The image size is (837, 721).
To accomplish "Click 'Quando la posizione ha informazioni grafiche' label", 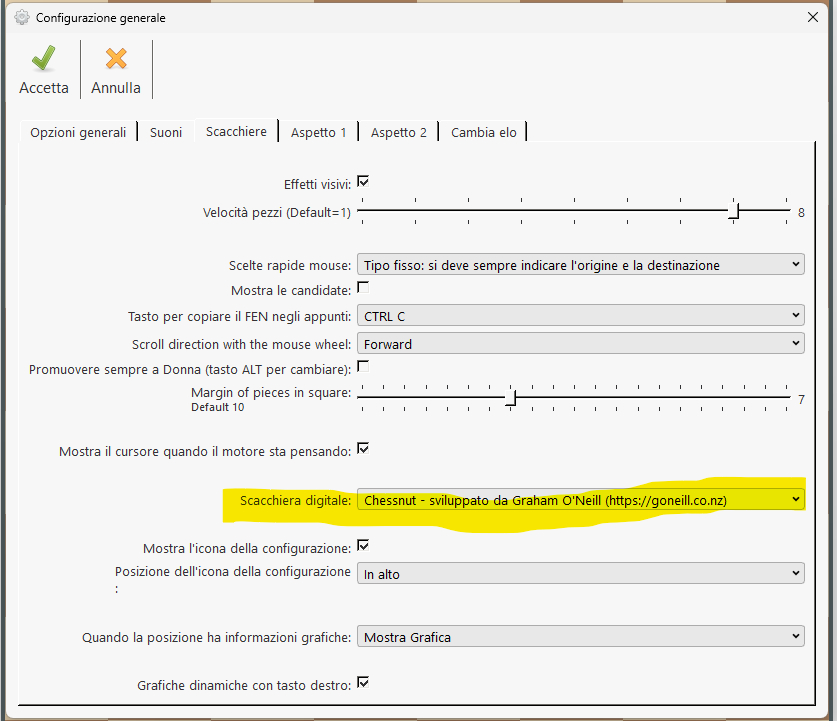I will tap(216, 637).
